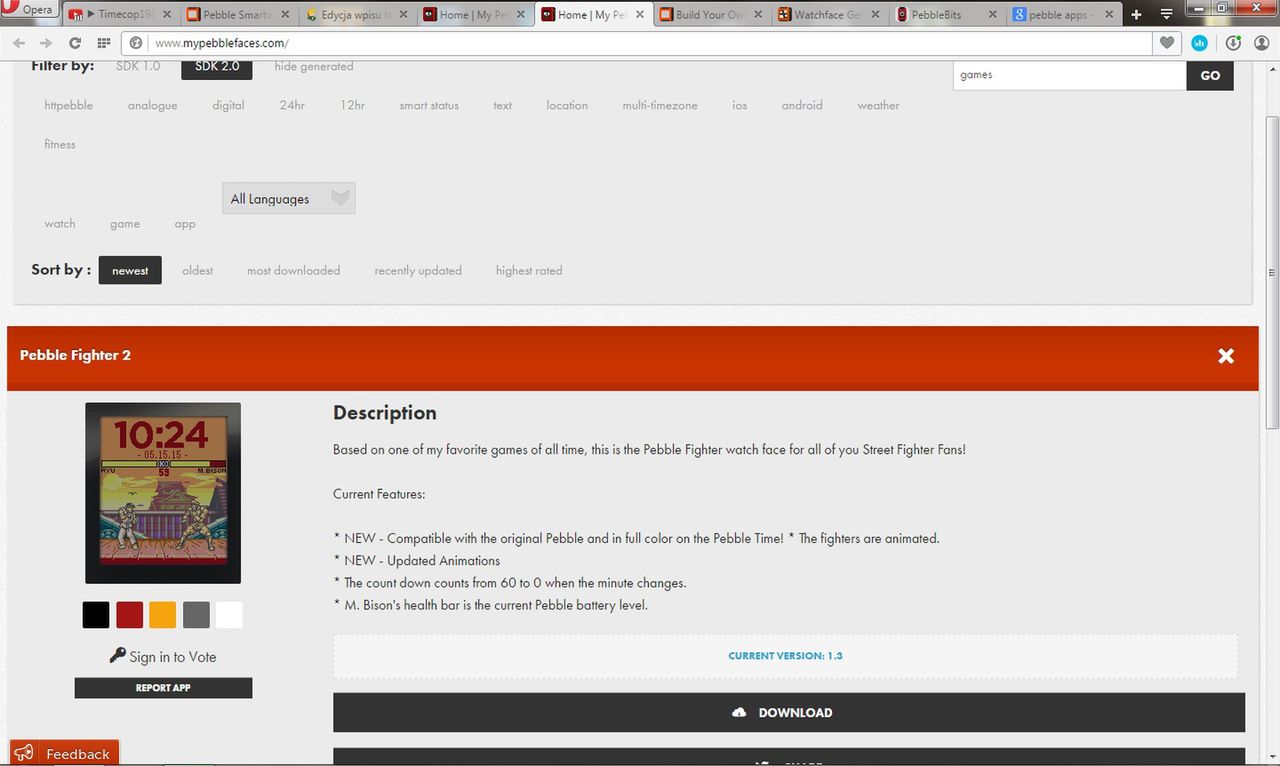1280x766 pixels.
Task: Switch to the PebbleBits tab
Action: pyautogui.click(x=944, y=15)
